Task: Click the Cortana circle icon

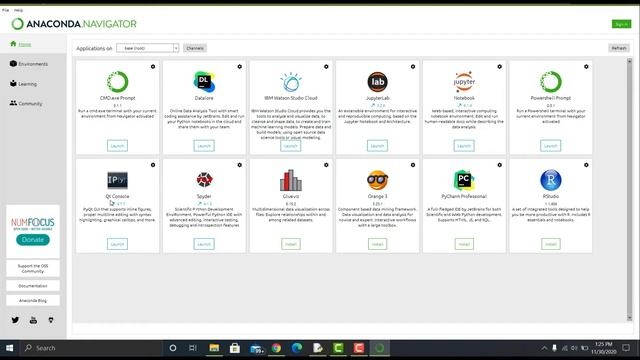Action: pyautogui.click(x=173, y=348)
